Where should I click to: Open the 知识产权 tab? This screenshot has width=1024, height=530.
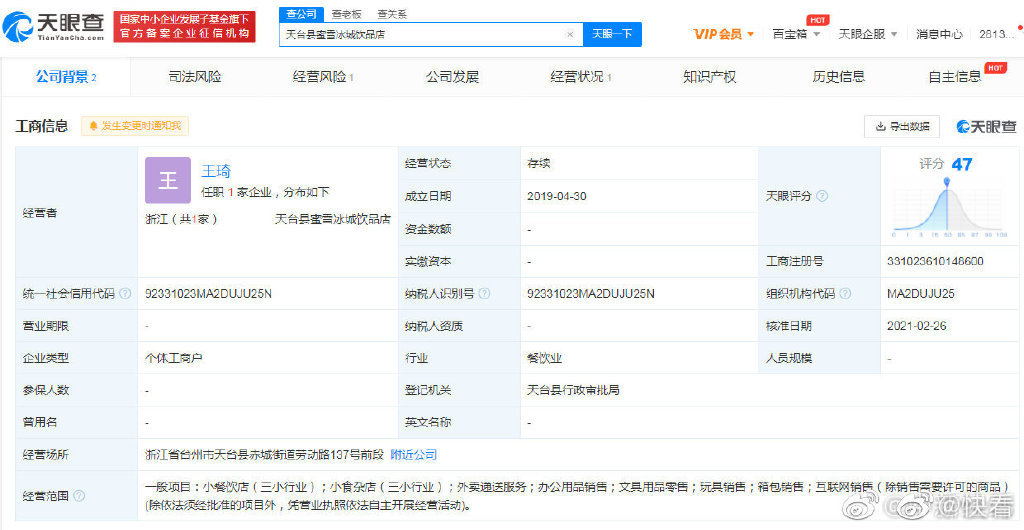click(x=709, y=77)
